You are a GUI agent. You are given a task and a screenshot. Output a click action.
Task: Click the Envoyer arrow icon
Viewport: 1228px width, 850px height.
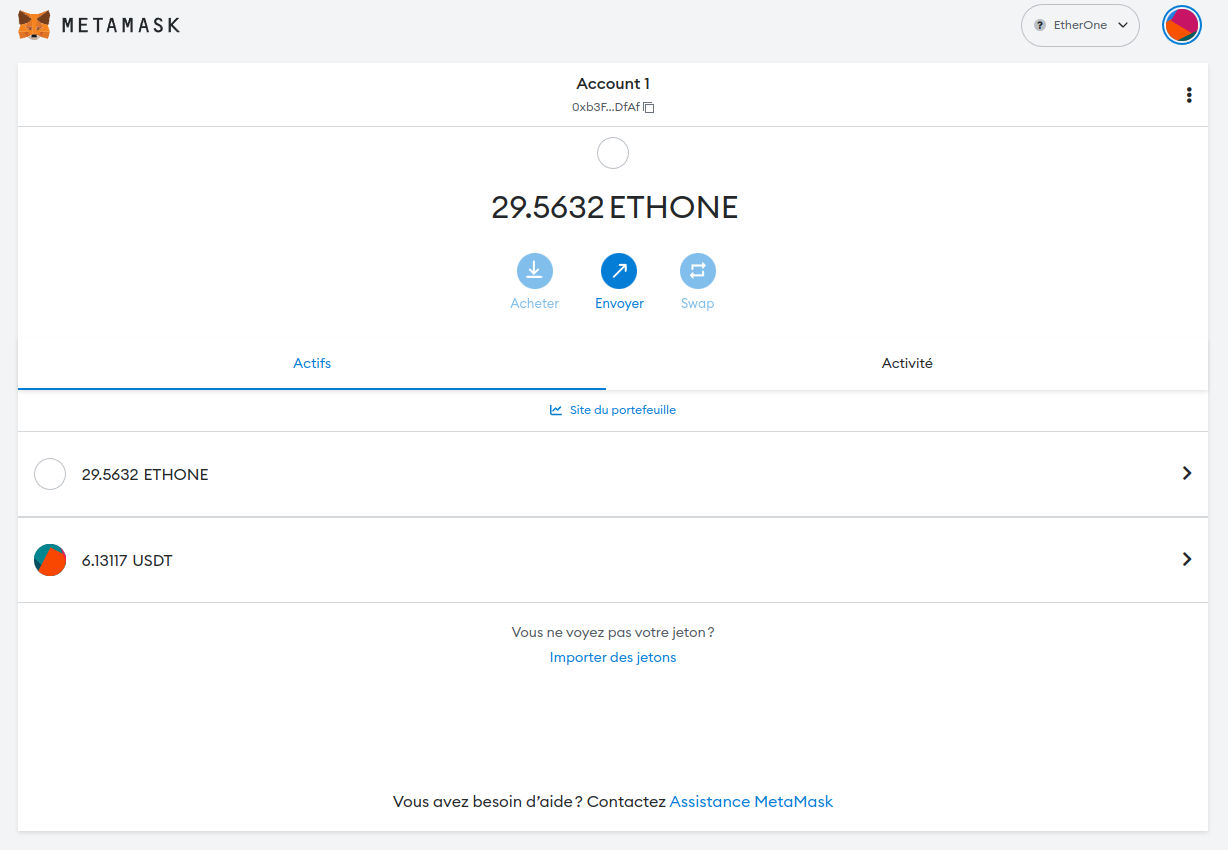click(619, 270)
